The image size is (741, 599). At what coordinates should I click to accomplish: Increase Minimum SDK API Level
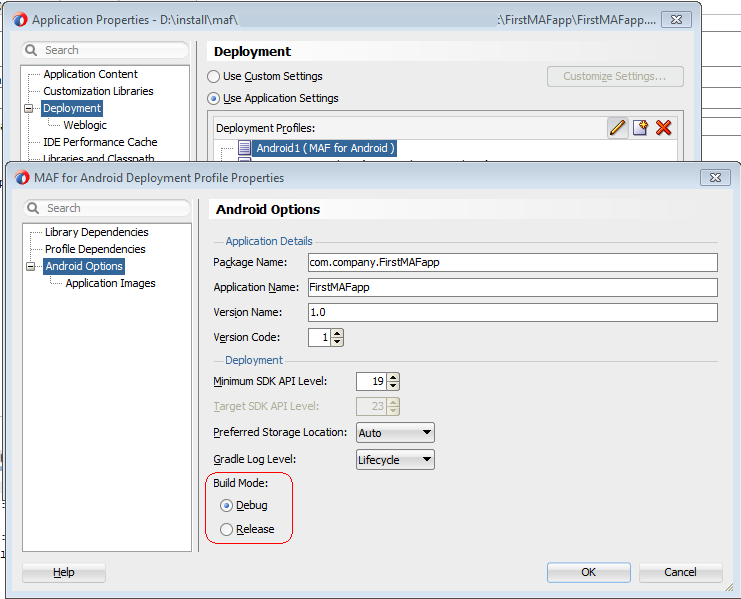393,377
